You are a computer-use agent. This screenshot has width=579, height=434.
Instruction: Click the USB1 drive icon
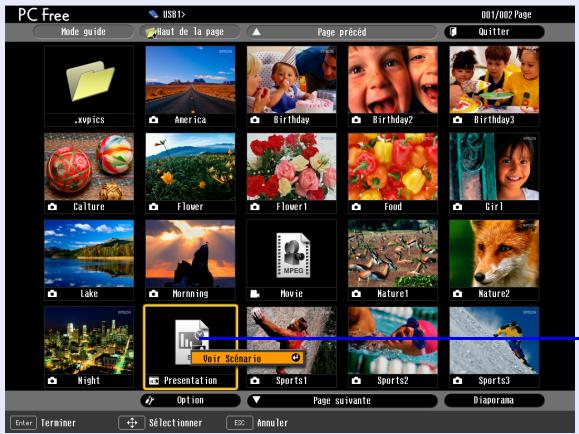coord(154,14)
